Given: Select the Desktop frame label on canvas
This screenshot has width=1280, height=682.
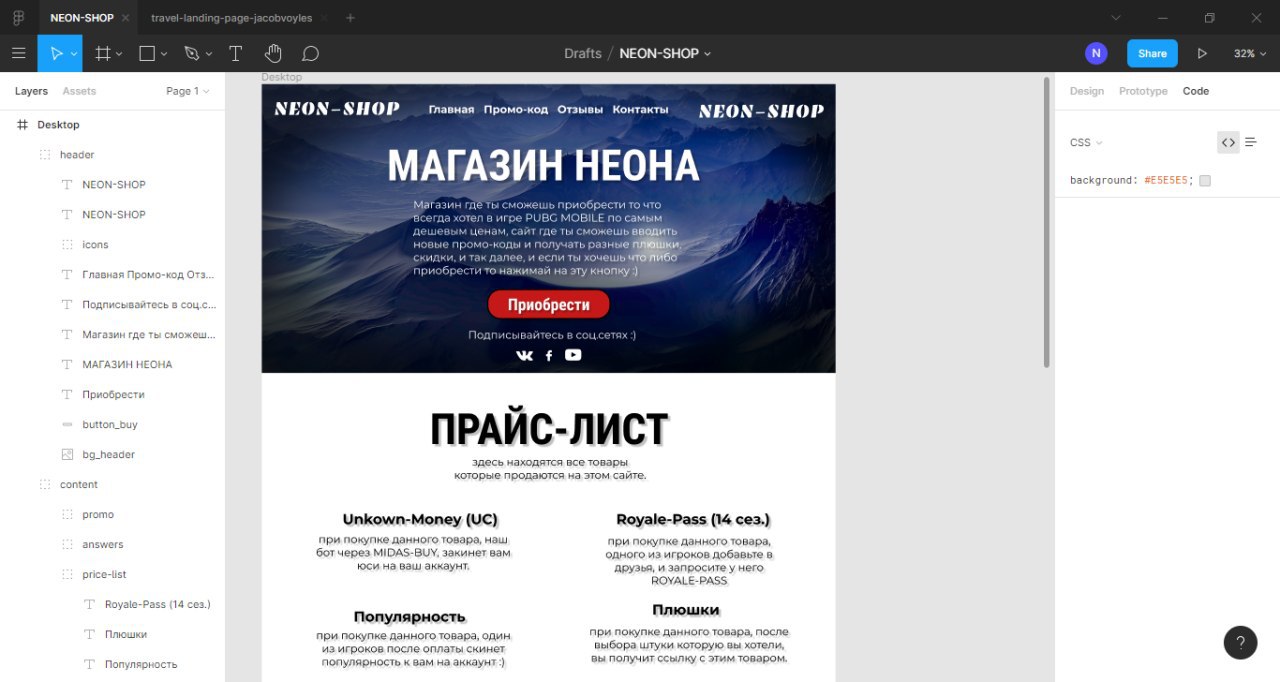Looking at the screenshot, I should 282,77.
